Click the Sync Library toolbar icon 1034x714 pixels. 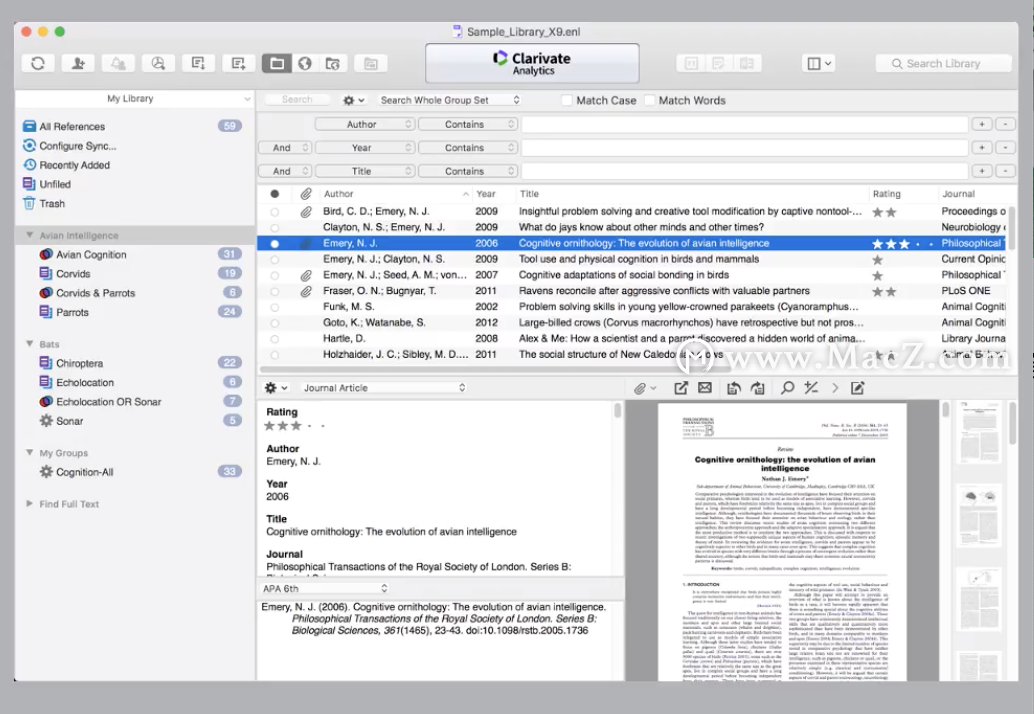(x=38, y=63)
